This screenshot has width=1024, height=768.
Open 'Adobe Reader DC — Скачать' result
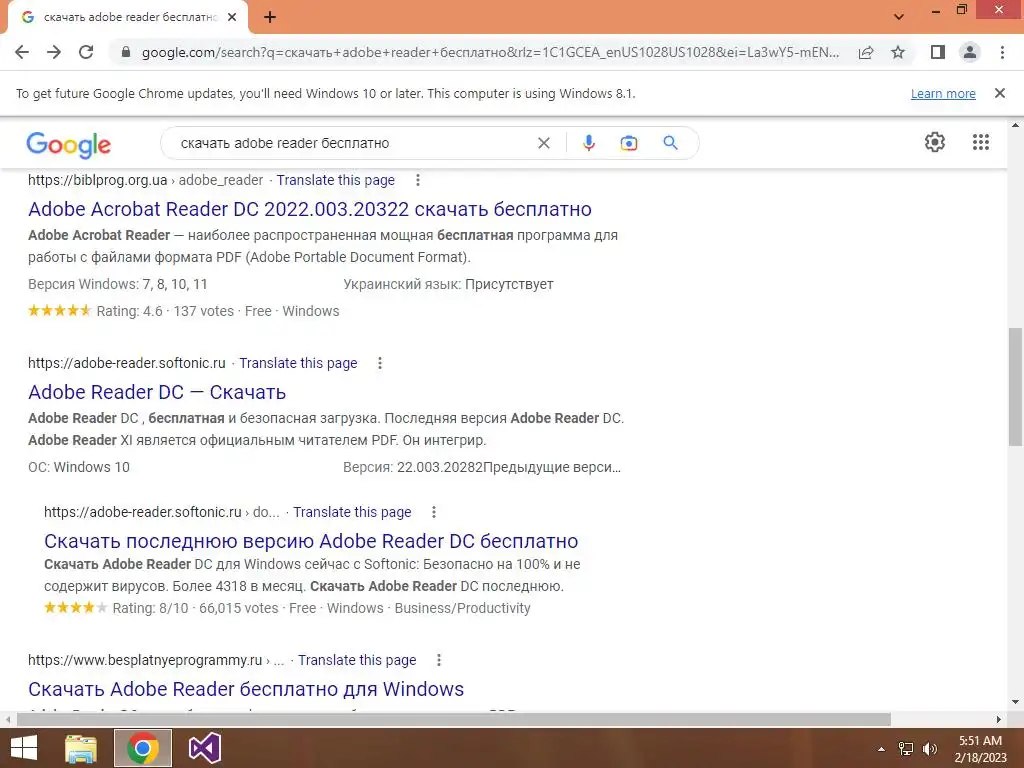(157, 392)
